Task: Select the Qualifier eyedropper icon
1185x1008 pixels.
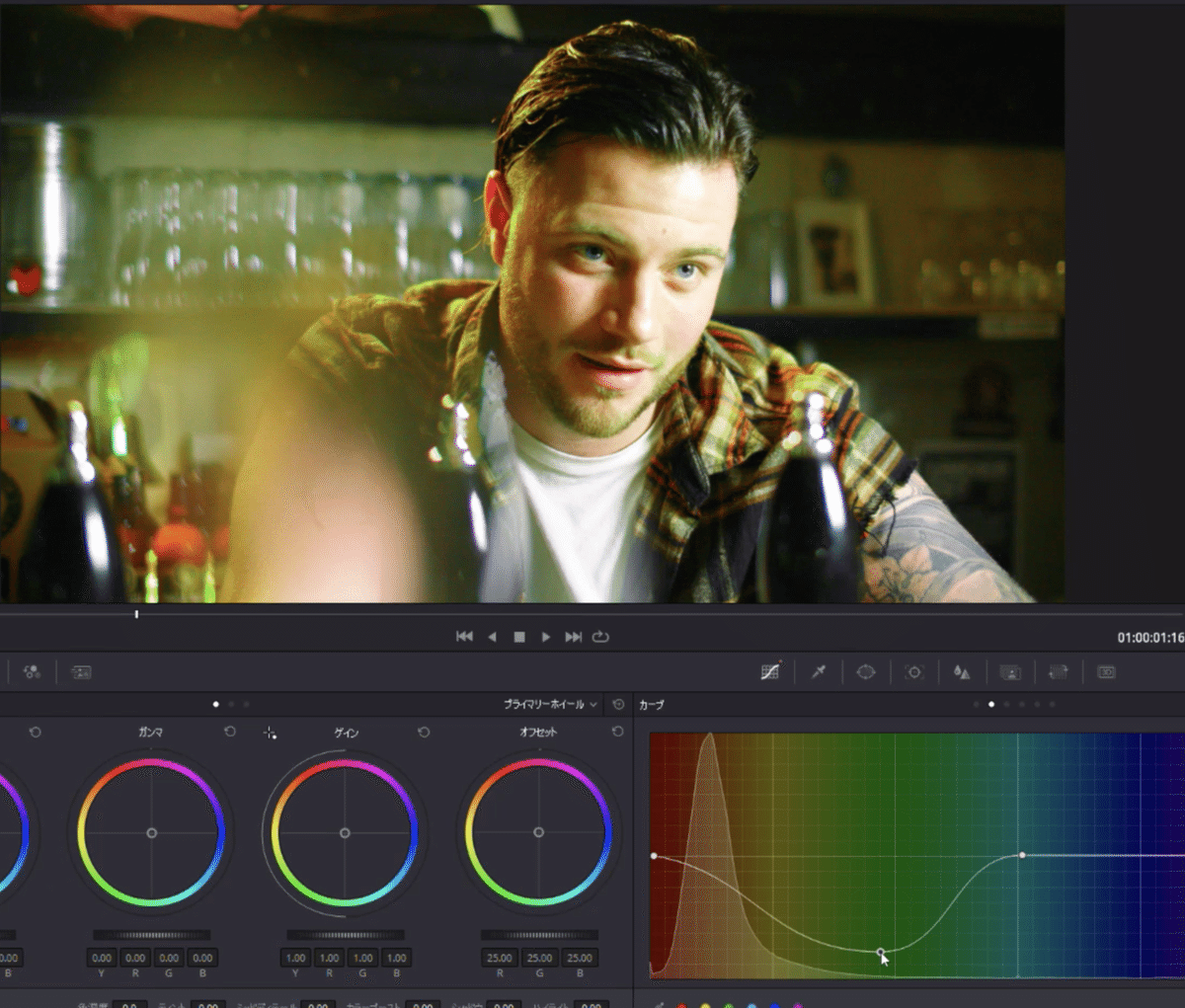Action: click(819, 671)
